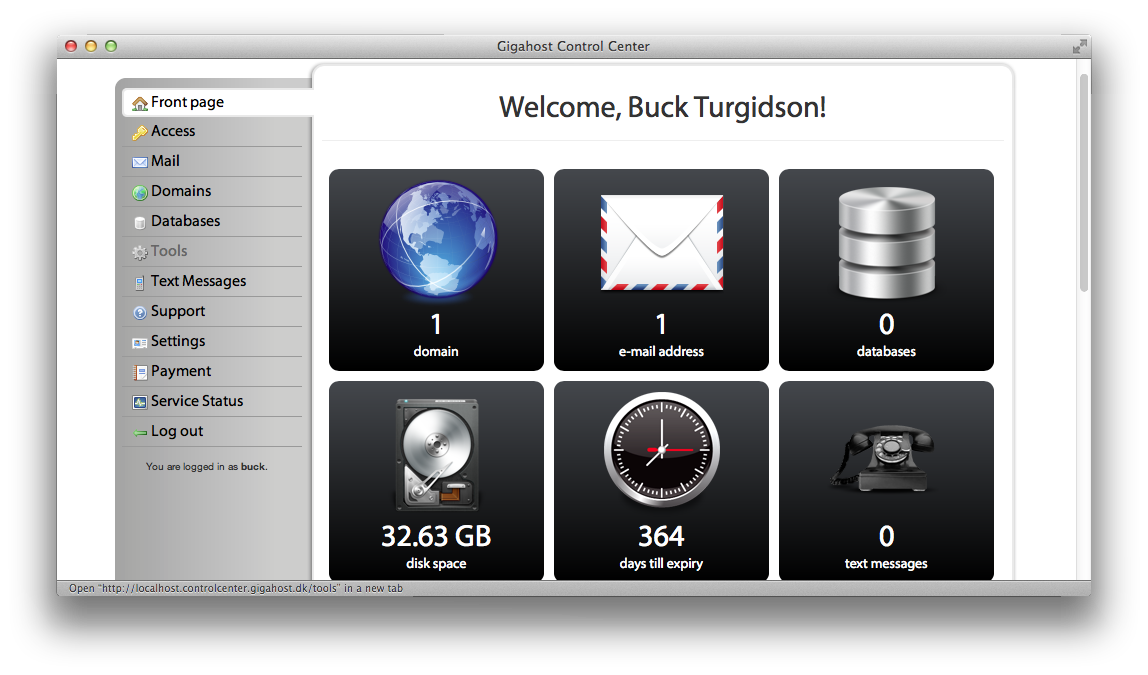The height and width of the screenshot is (675, 1148).
Task: Click the Log out icon
Action: [140, 433]
